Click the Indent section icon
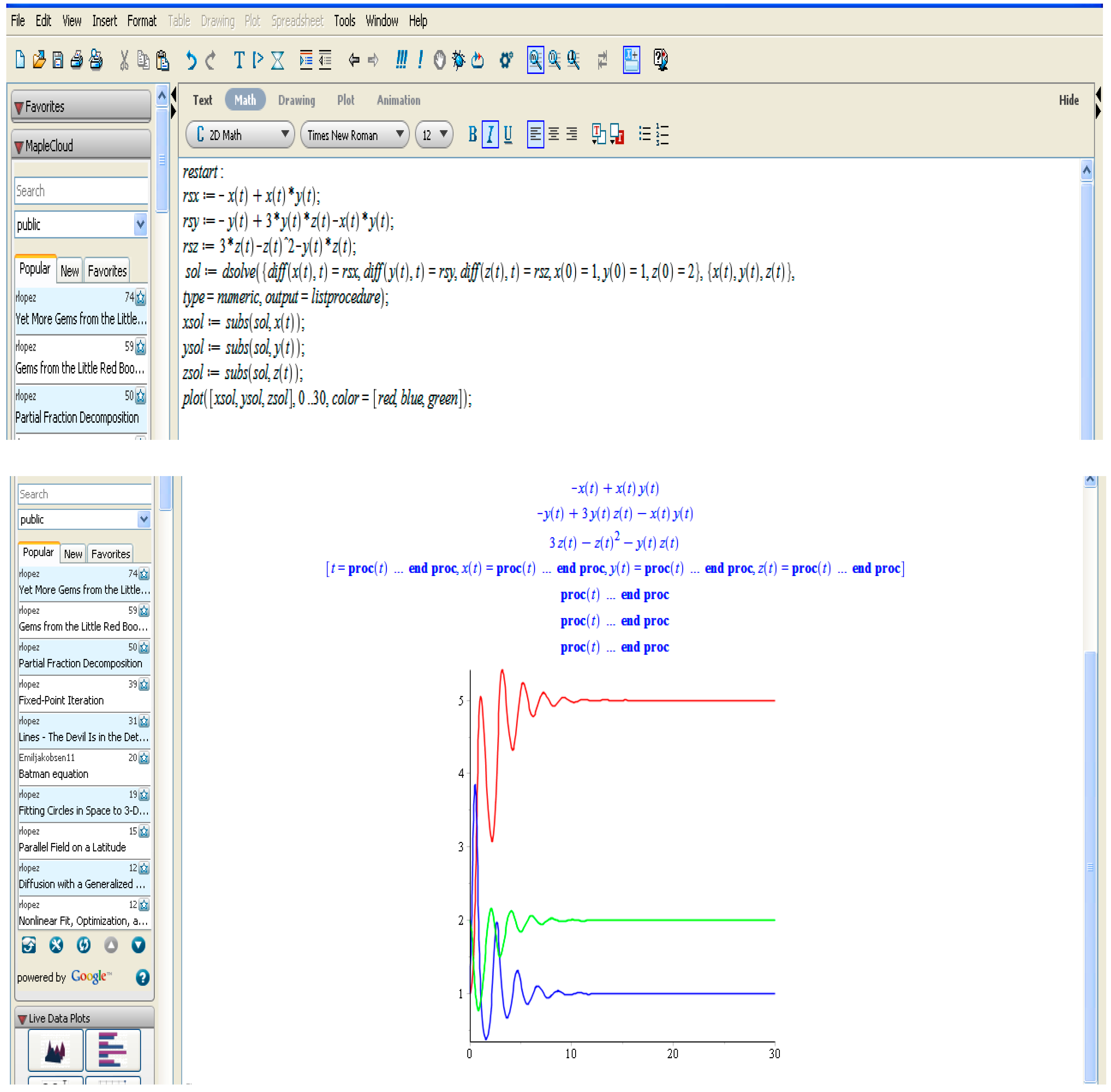 click(x=306, y=60)
